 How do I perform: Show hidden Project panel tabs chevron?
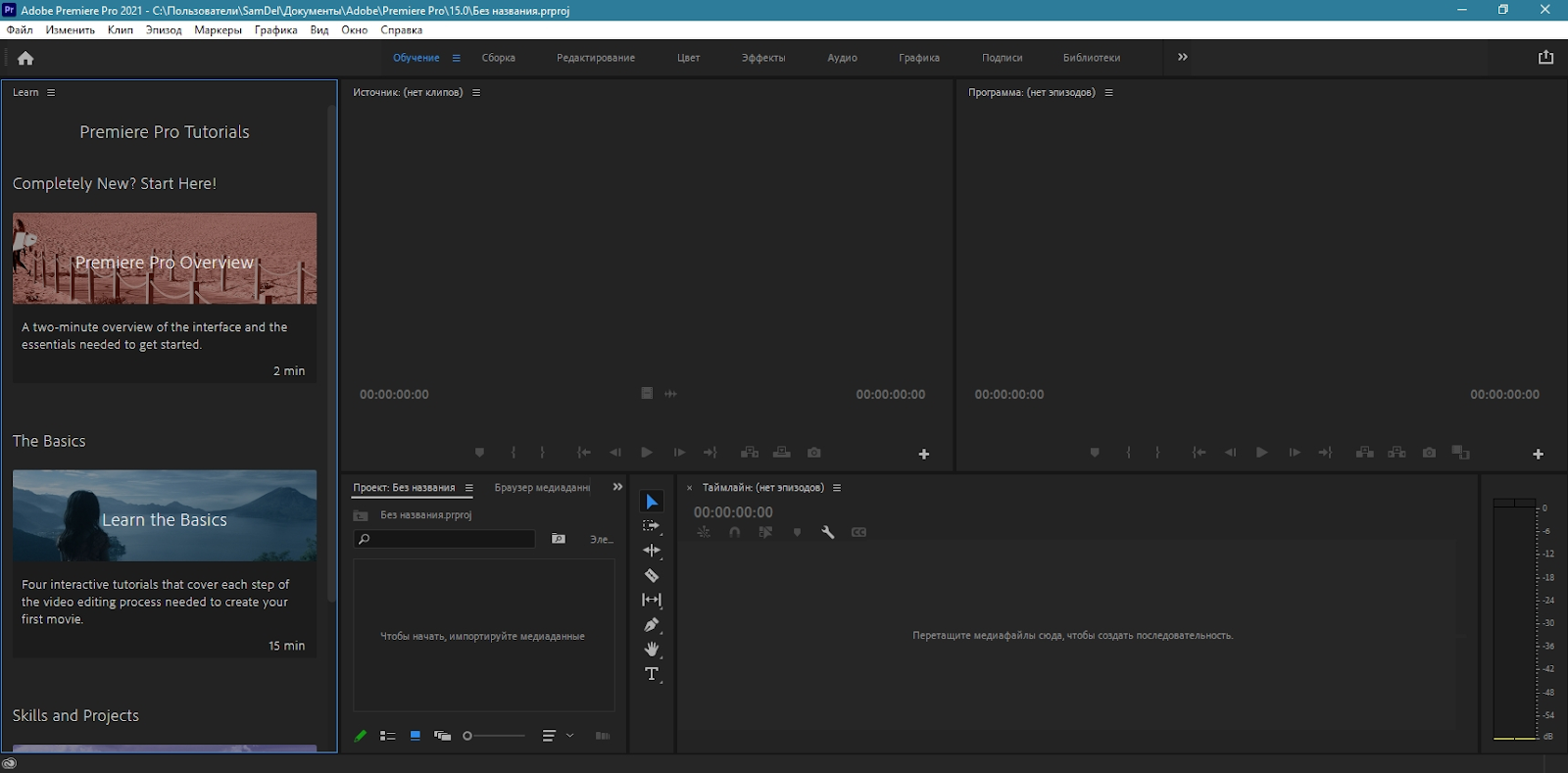coord(617,487)
